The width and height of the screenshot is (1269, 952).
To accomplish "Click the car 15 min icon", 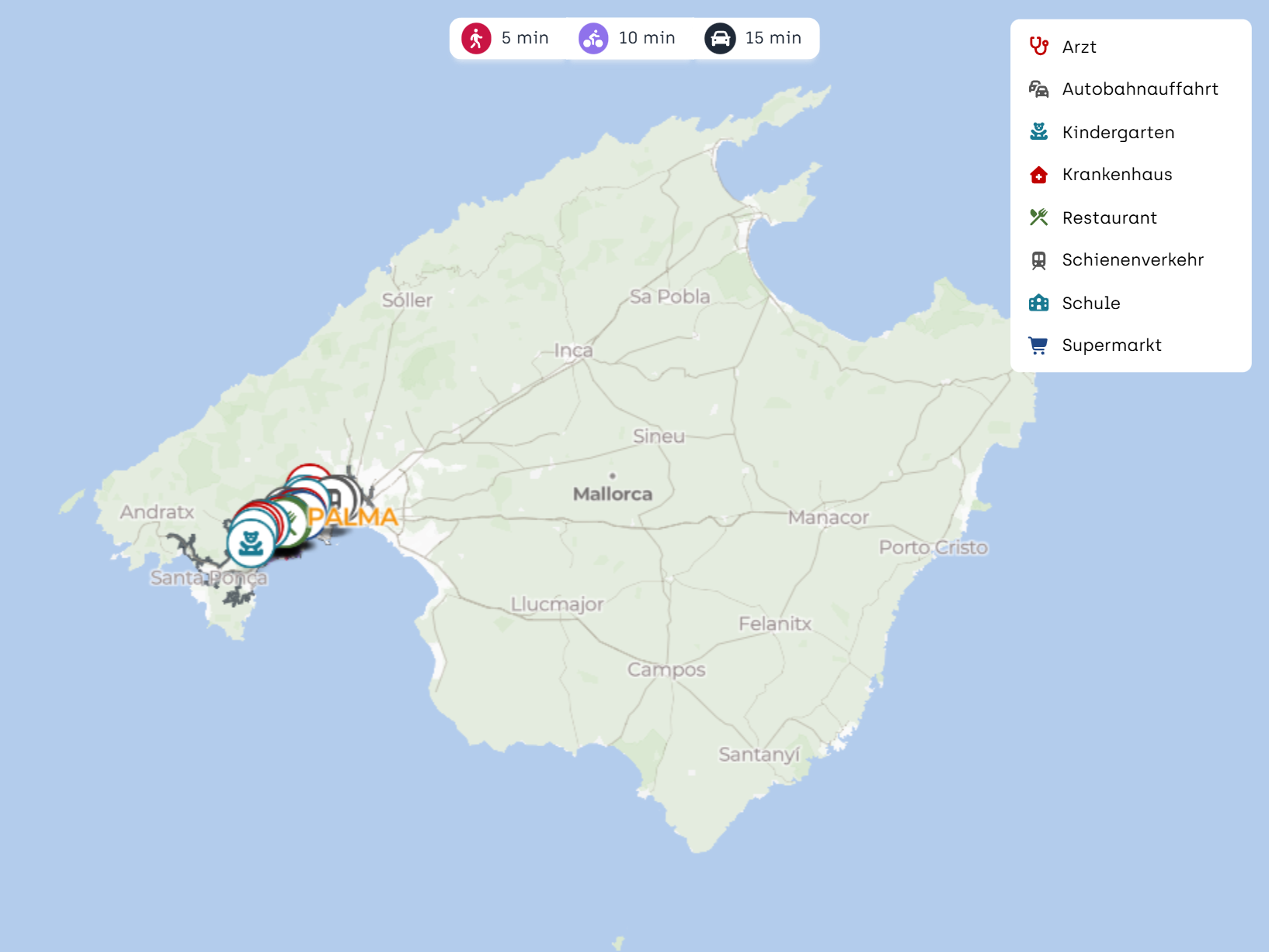I will (720, 38).
